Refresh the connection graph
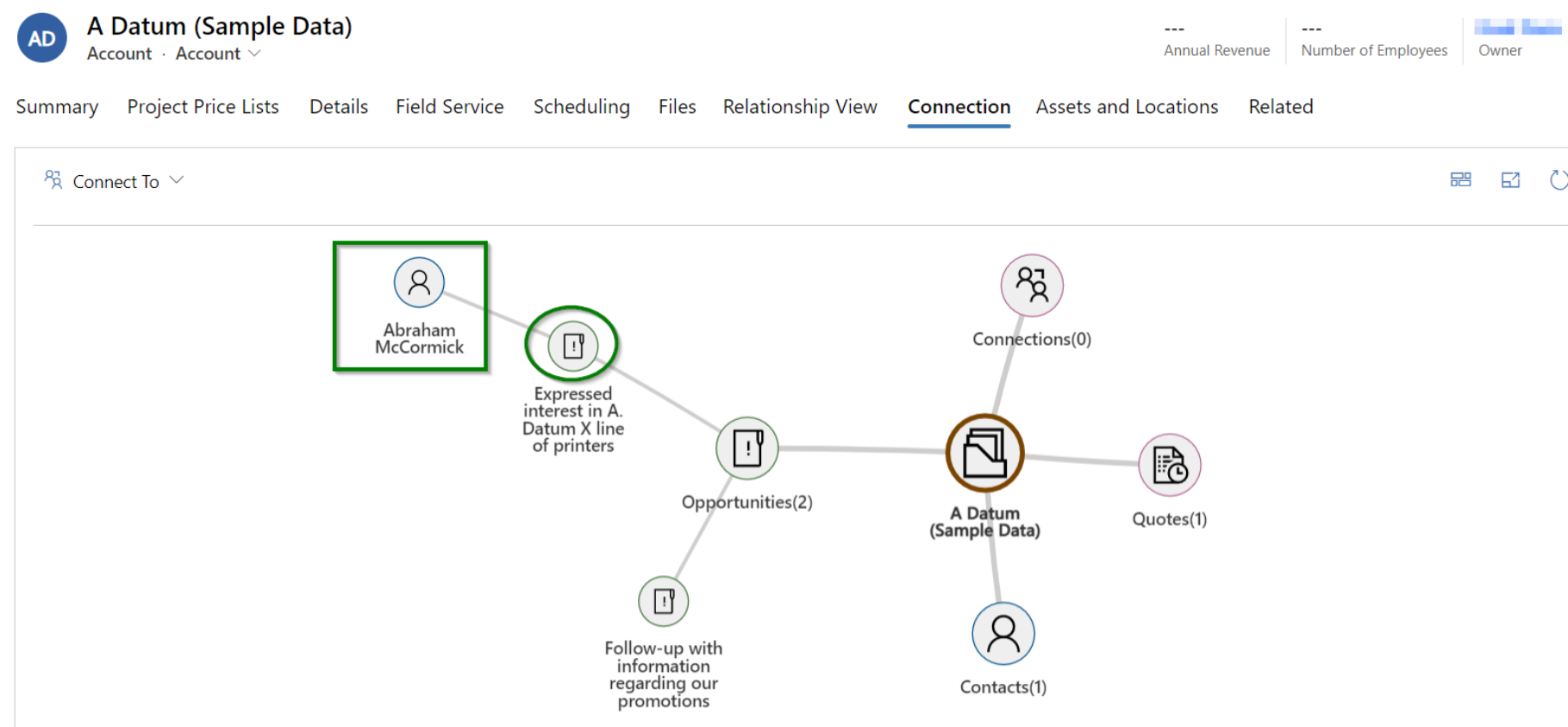Image resolution: width=1568 pixels, height=727 pixels. 1559,179
